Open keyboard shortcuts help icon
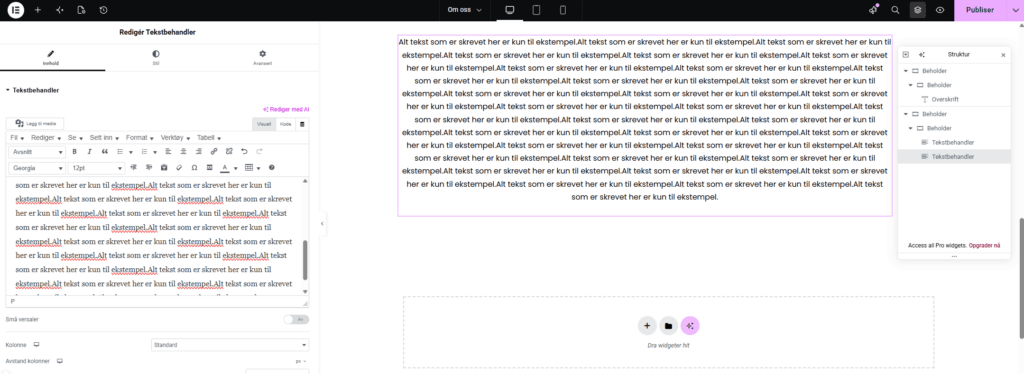The image size is (1024, 374). coord(272,168)
